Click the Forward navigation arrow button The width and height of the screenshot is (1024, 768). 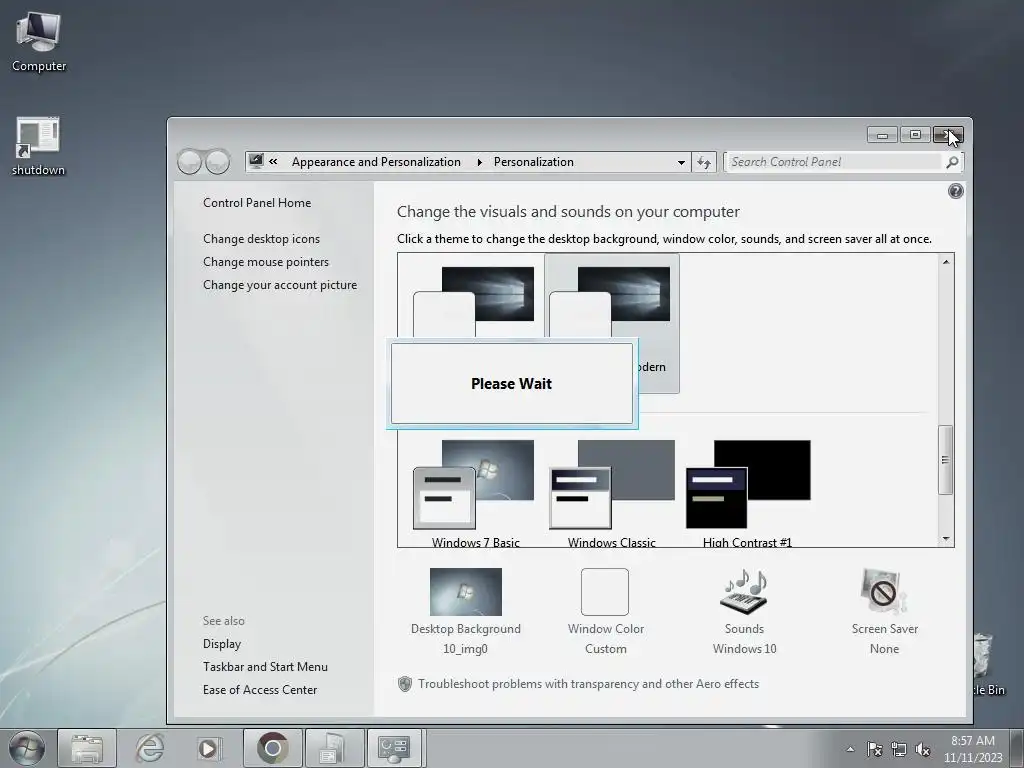218,161
